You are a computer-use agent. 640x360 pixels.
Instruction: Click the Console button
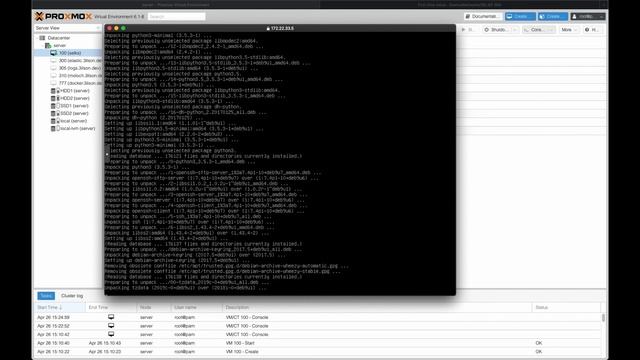click(x=534, y=30)
